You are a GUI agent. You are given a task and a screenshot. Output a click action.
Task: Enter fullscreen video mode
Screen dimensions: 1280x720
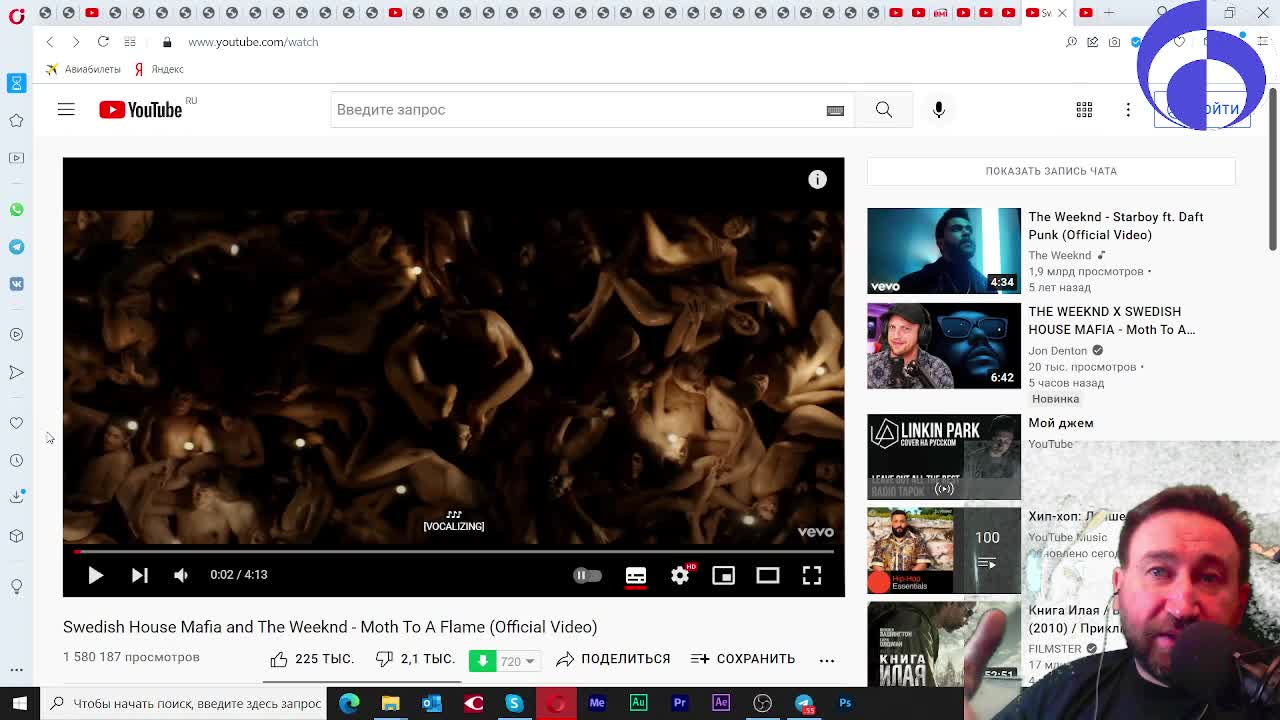812,575
